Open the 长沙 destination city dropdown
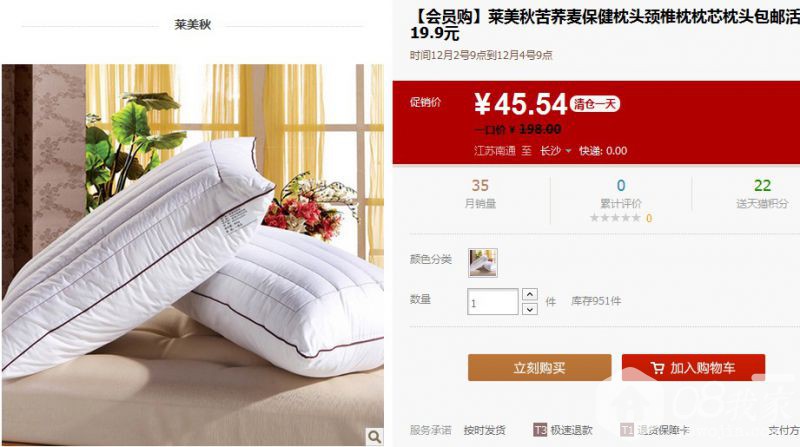This screenshot has width=800, height=447. (x=556, y=151)
